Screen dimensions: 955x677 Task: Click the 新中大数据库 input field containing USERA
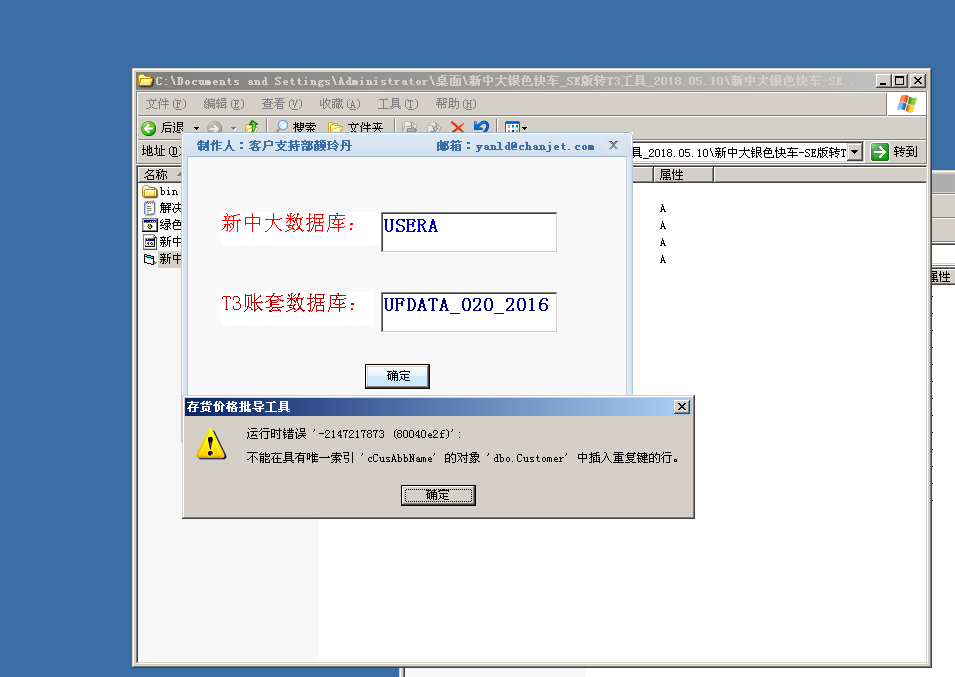[x=469, y=232]
